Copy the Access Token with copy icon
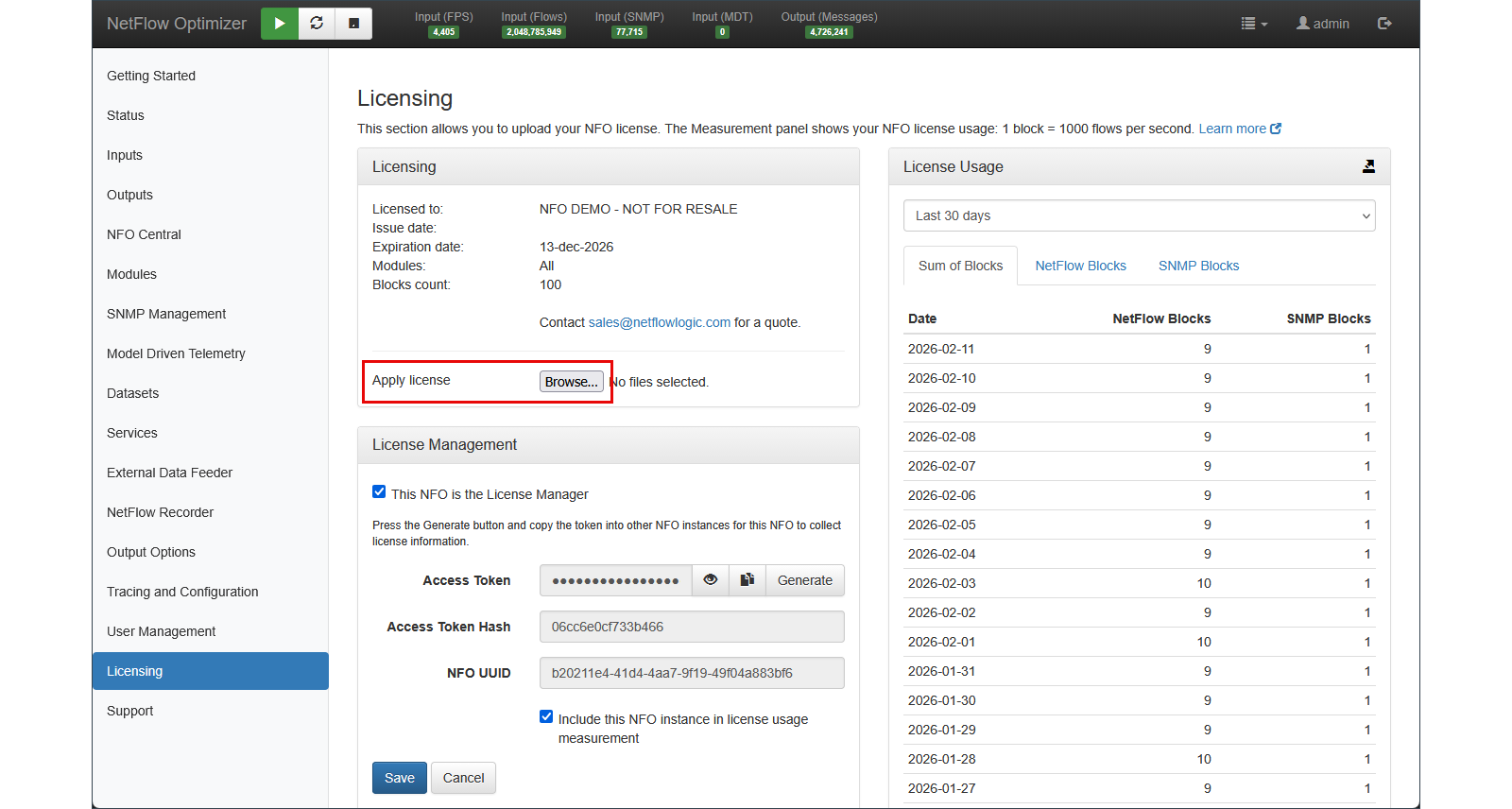 (x=747, y=580)
